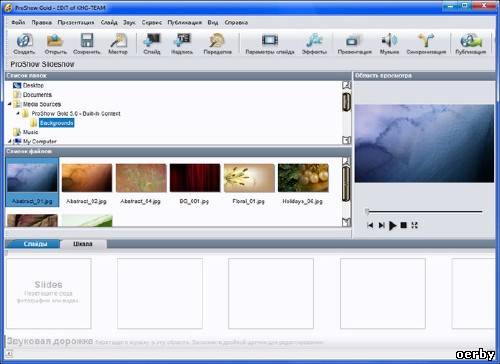This screenshot has height=364, width=500.
Task: Click the folder list scroll-up arrow
Action: [347, 85]
